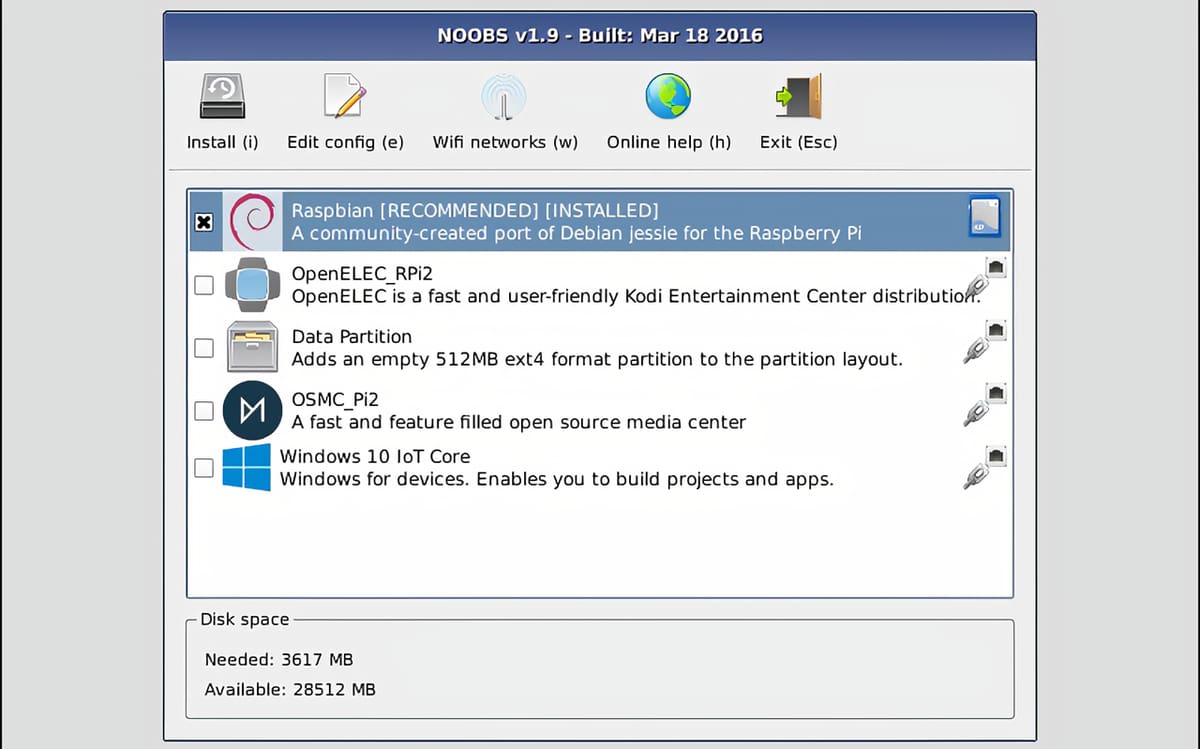Check the OpenELEC_RPi2 checkbox
The height and width of the screenshot is (749, 1200).
coord(203,285)
